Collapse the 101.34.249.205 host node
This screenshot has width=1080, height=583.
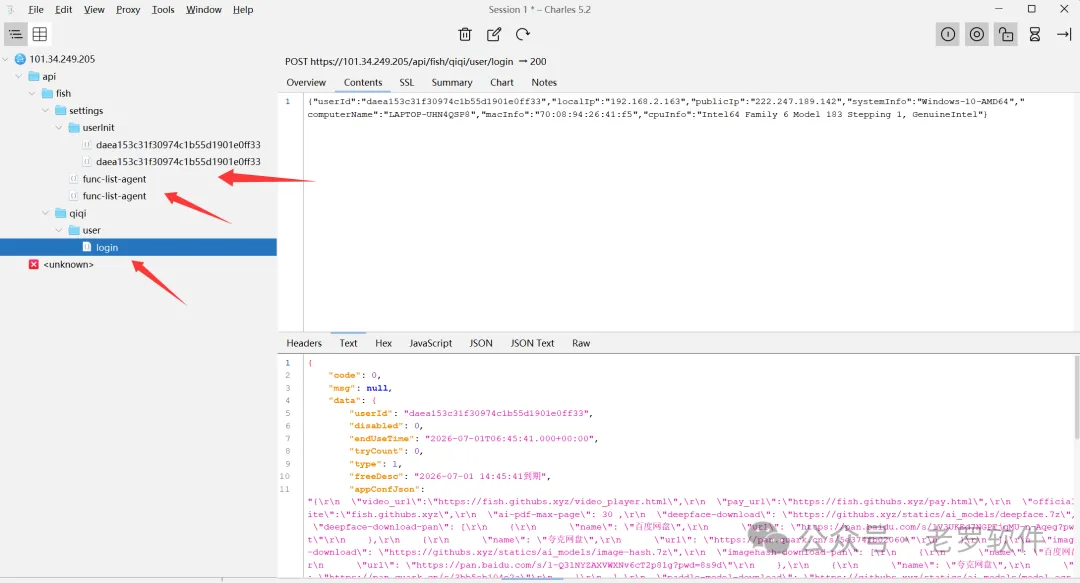pyautogui.click(x=6, y=59)
